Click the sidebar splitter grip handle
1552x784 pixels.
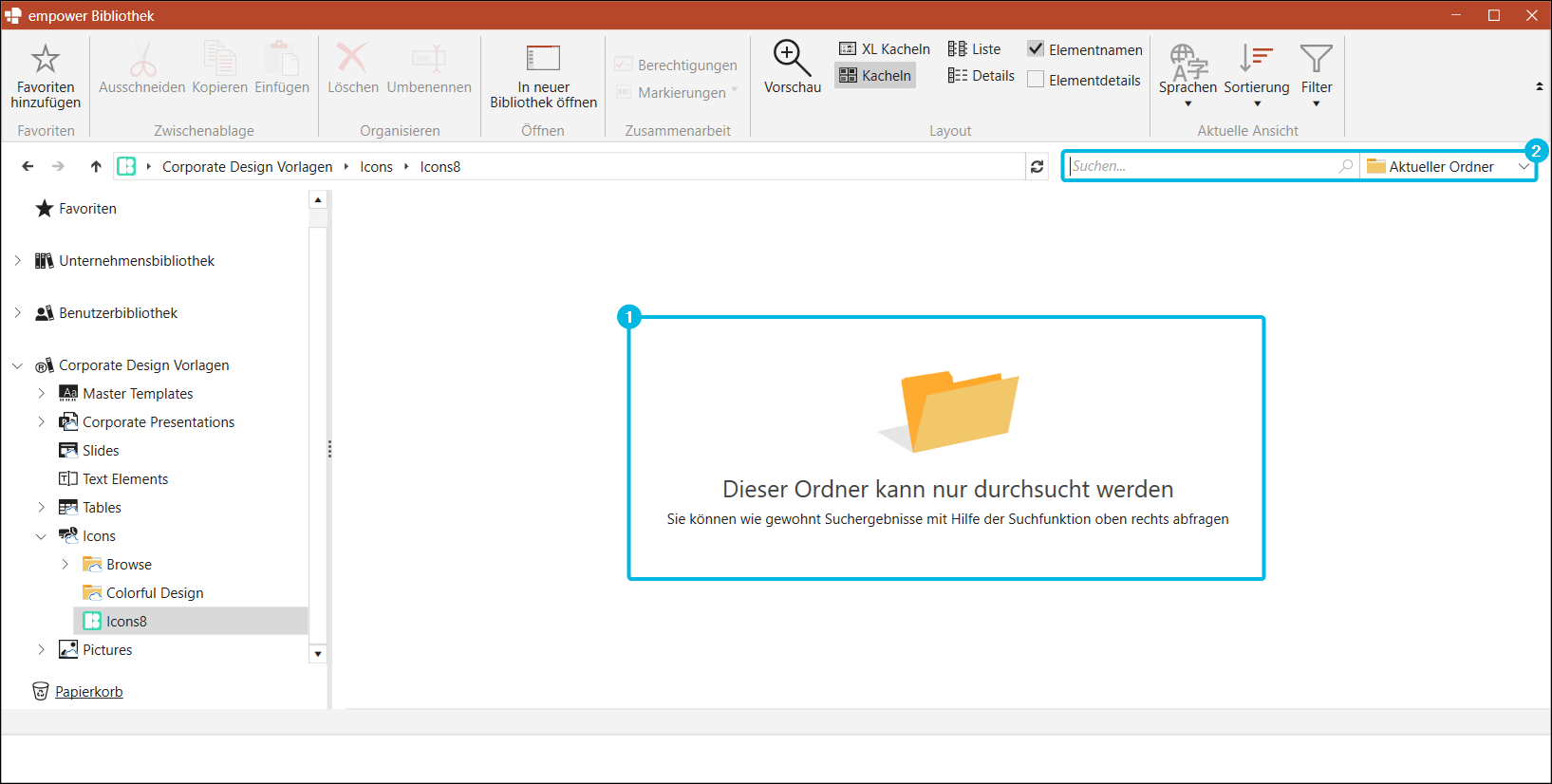click(x=329, y=450)
